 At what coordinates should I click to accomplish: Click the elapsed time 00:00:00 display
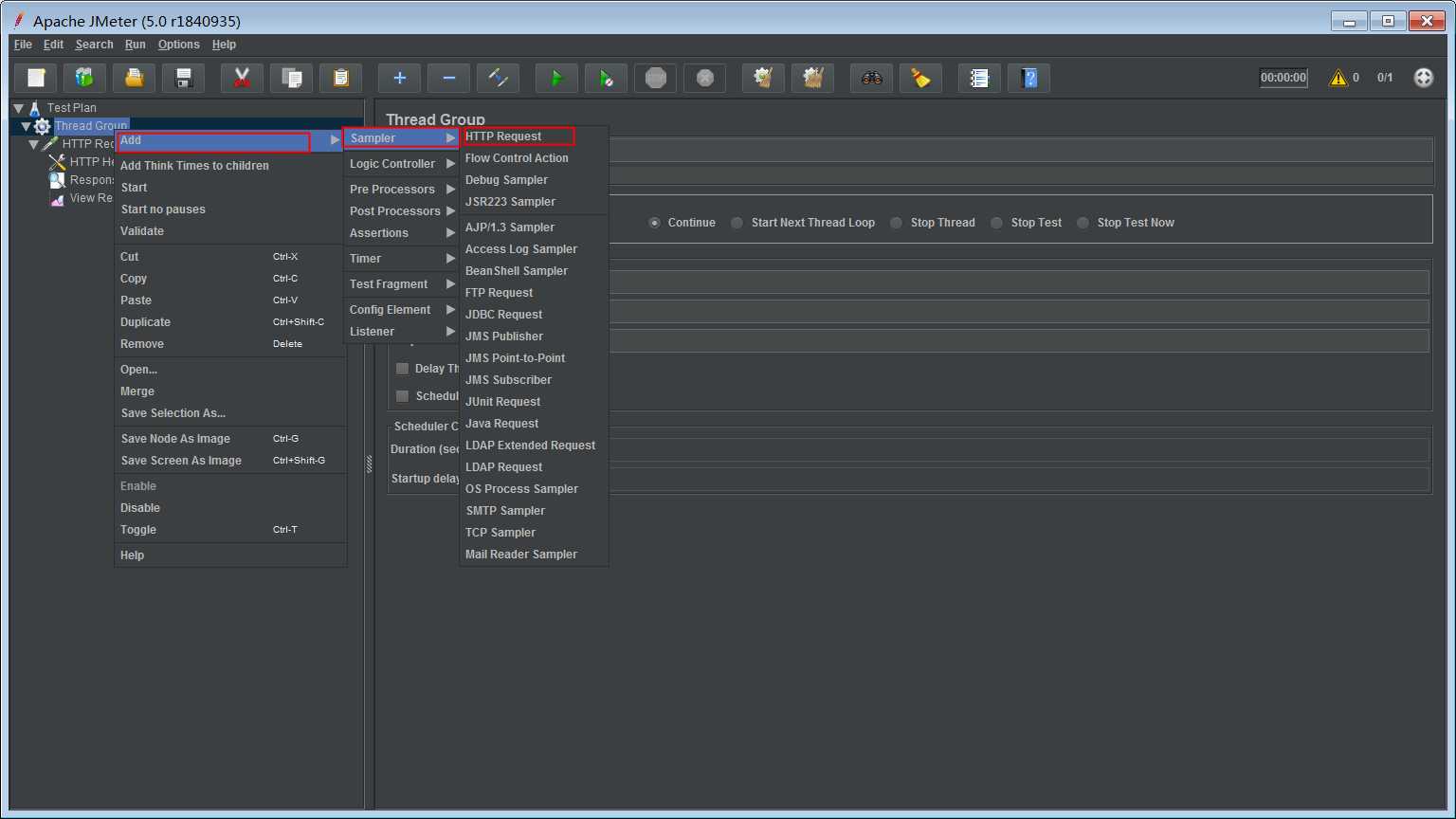[x=1283, y=78]
